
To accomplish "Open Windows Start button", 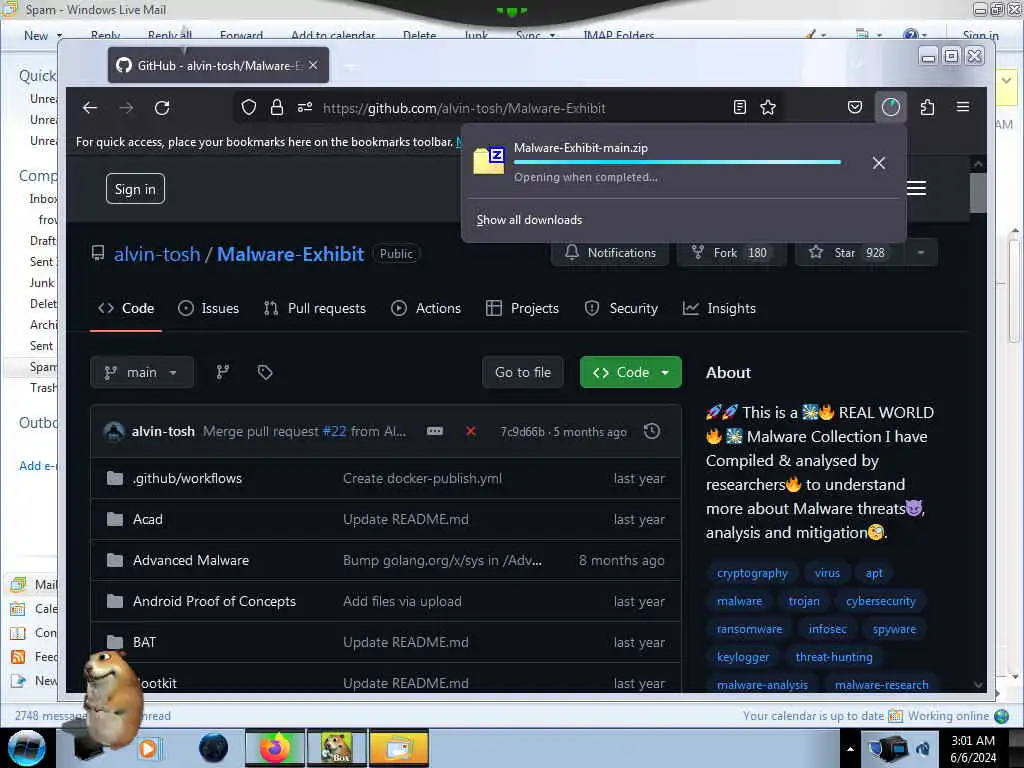I will [x=27, y=748].
